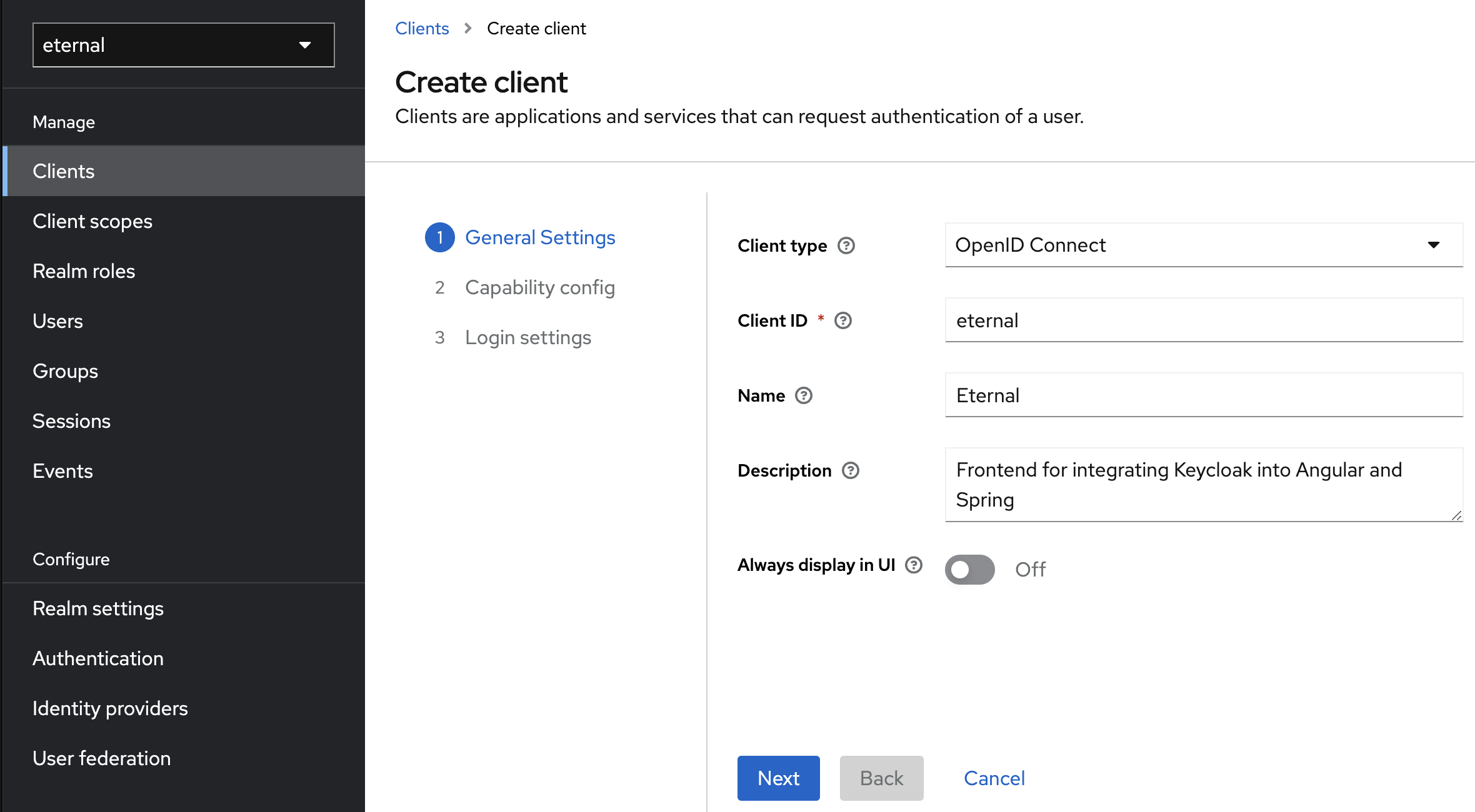Follow the Clients breadcrumb link

coord(422,28)
